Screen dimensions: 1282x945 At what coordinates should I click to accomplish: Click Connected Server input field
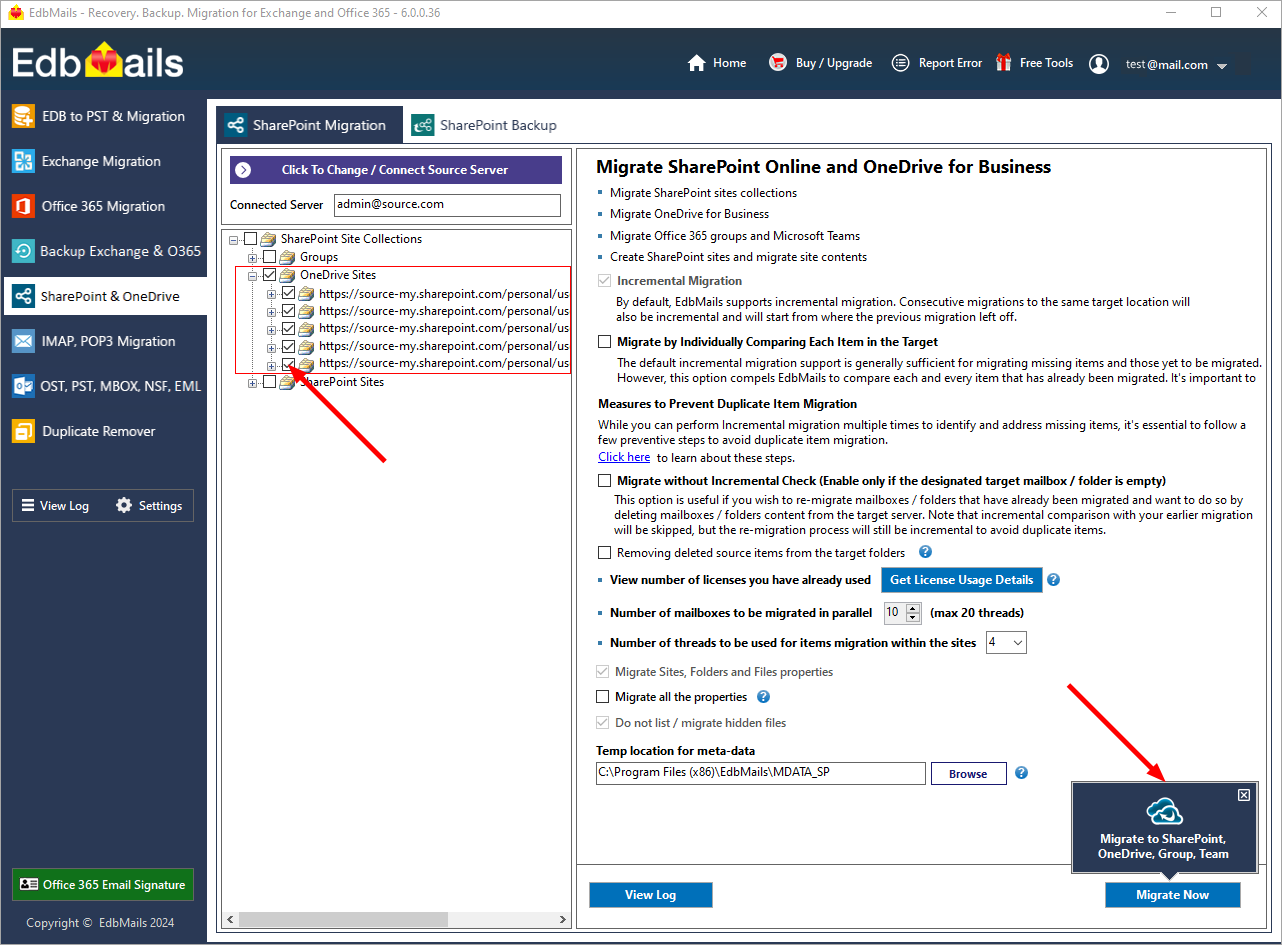click(x=447, y=205)
